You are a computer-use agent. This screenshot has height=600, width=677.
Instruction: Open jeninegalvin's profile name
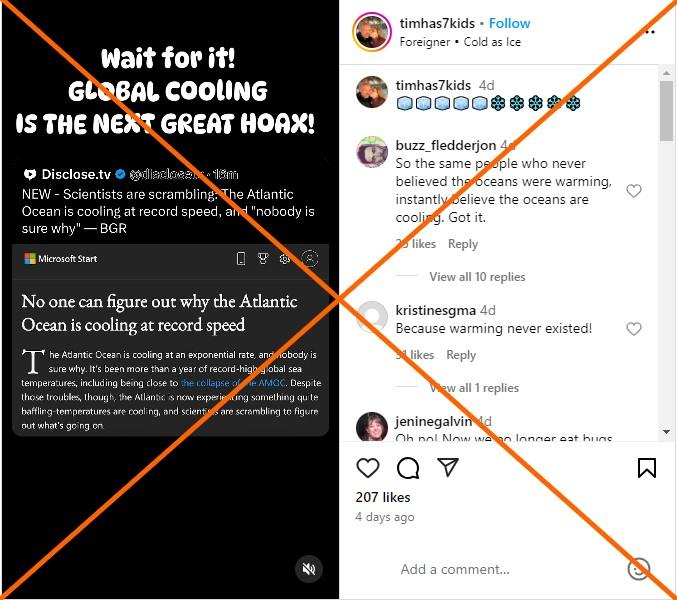point(433,421)
